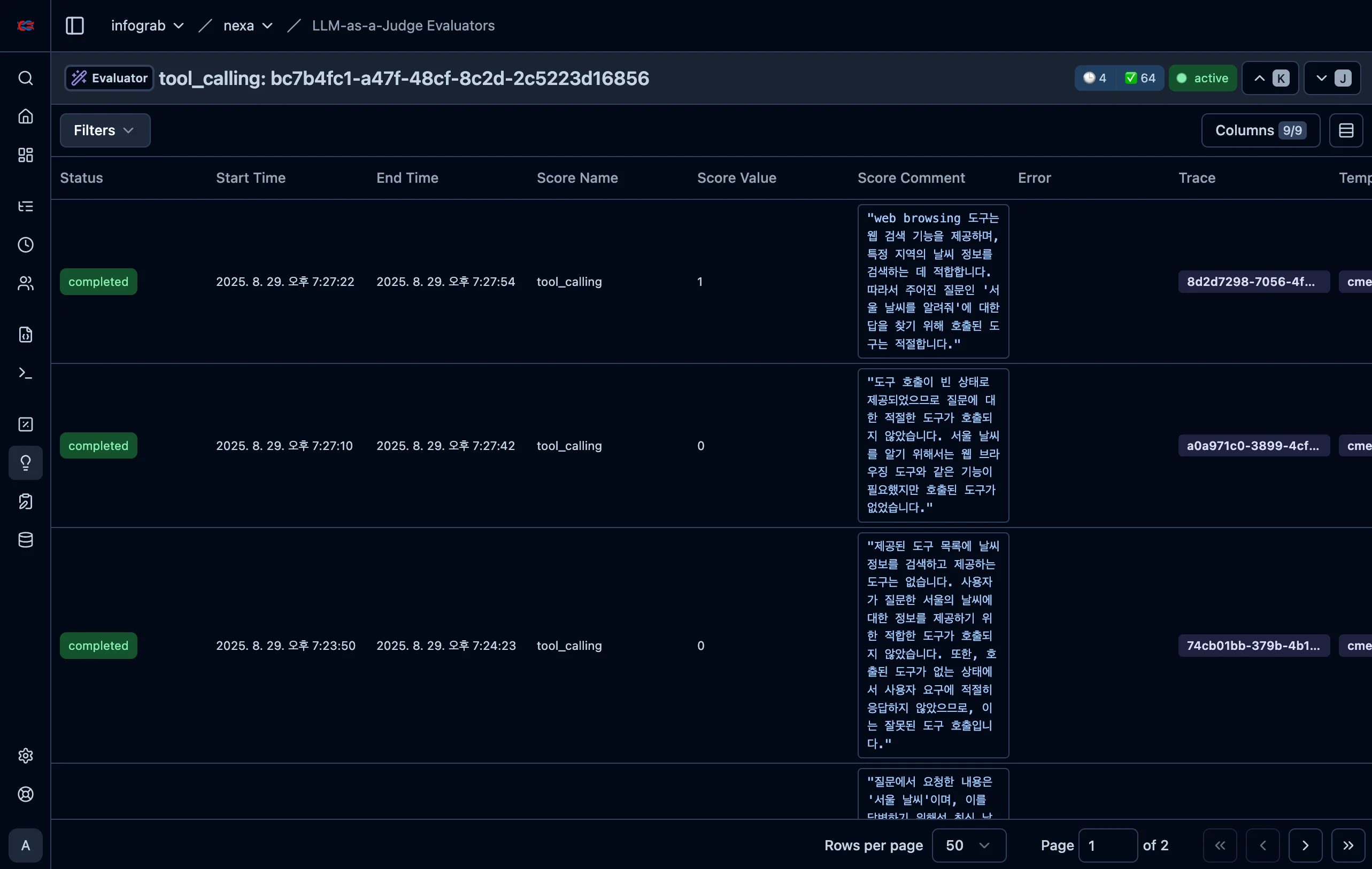Image resolution: width=1372 pixels, height=869 pixels.
Task: Open the Dashboards grid icon
Action: pos(26,155)
